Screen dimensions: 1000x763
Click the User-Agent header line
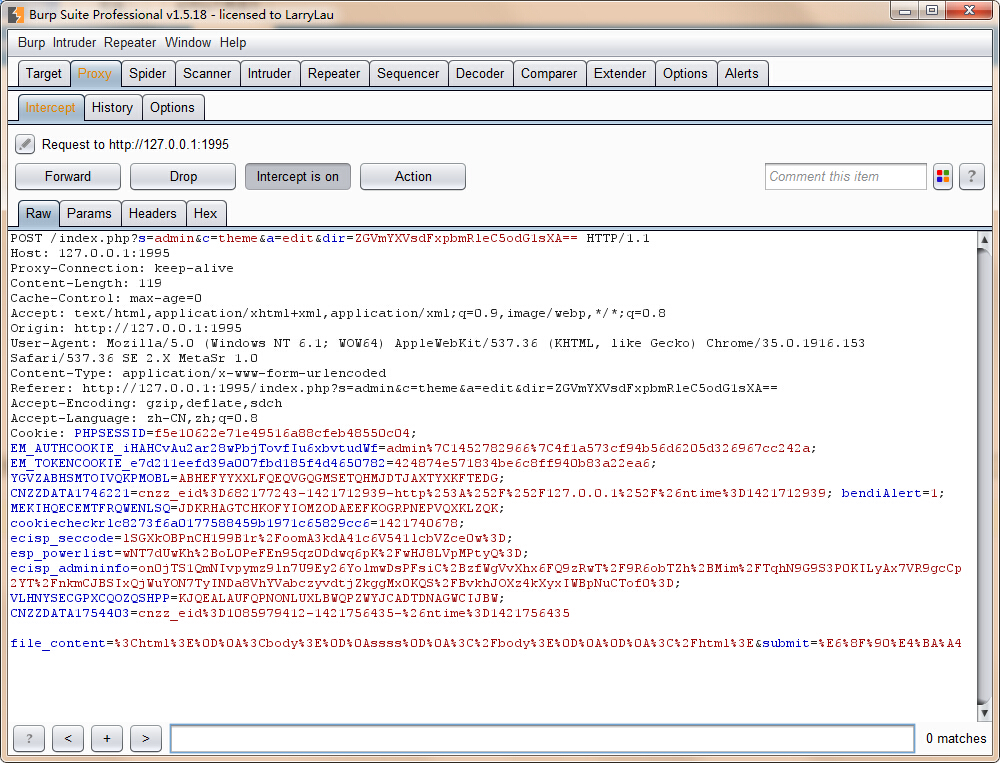pyautogui.click(x=438, y=350)
